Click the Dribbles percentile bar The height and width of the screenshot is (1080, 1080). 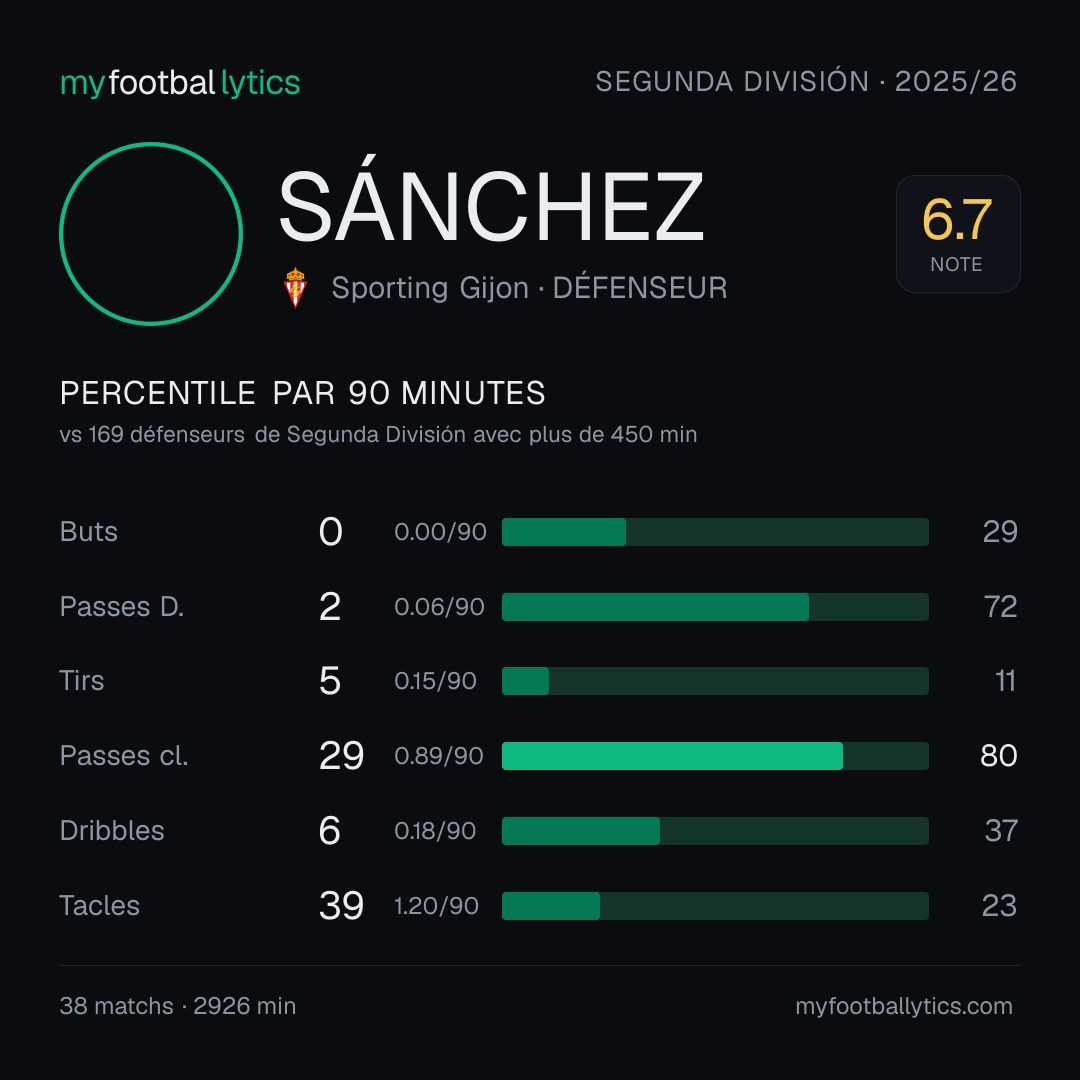[715, 831]
